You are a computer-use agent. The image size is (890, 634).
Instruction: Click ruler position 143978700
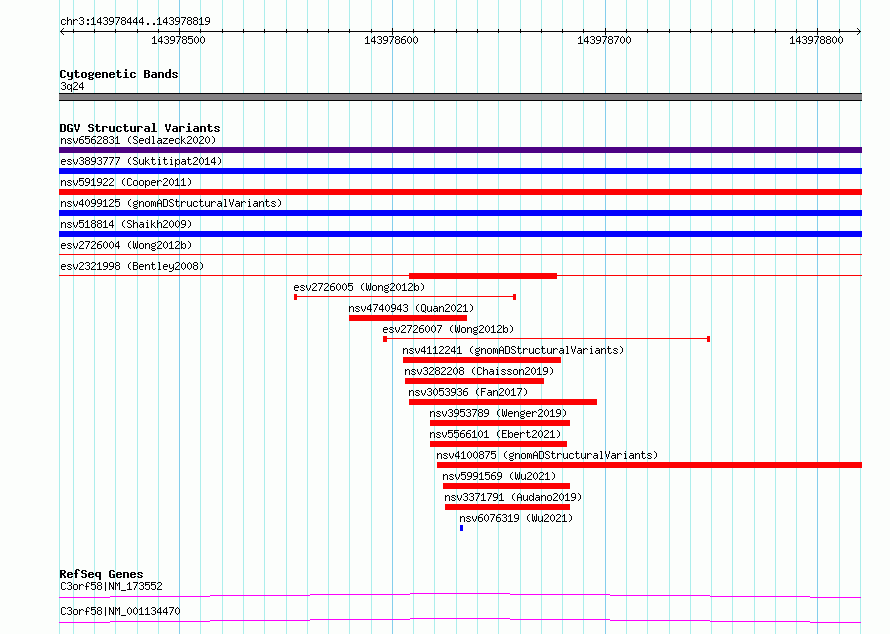[604, 40]
